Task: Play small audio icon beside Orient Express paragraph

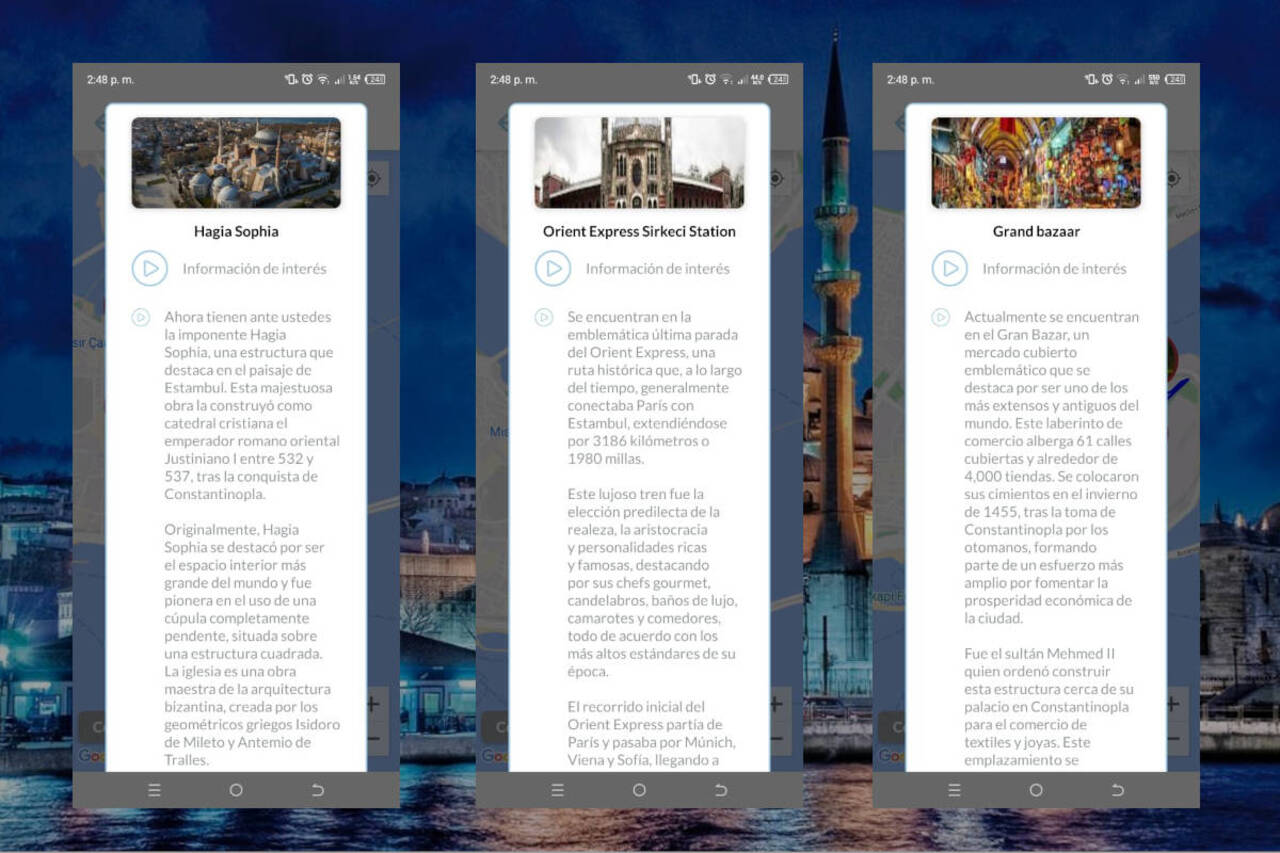Action: pyautogui.click(x=544, y=317)
